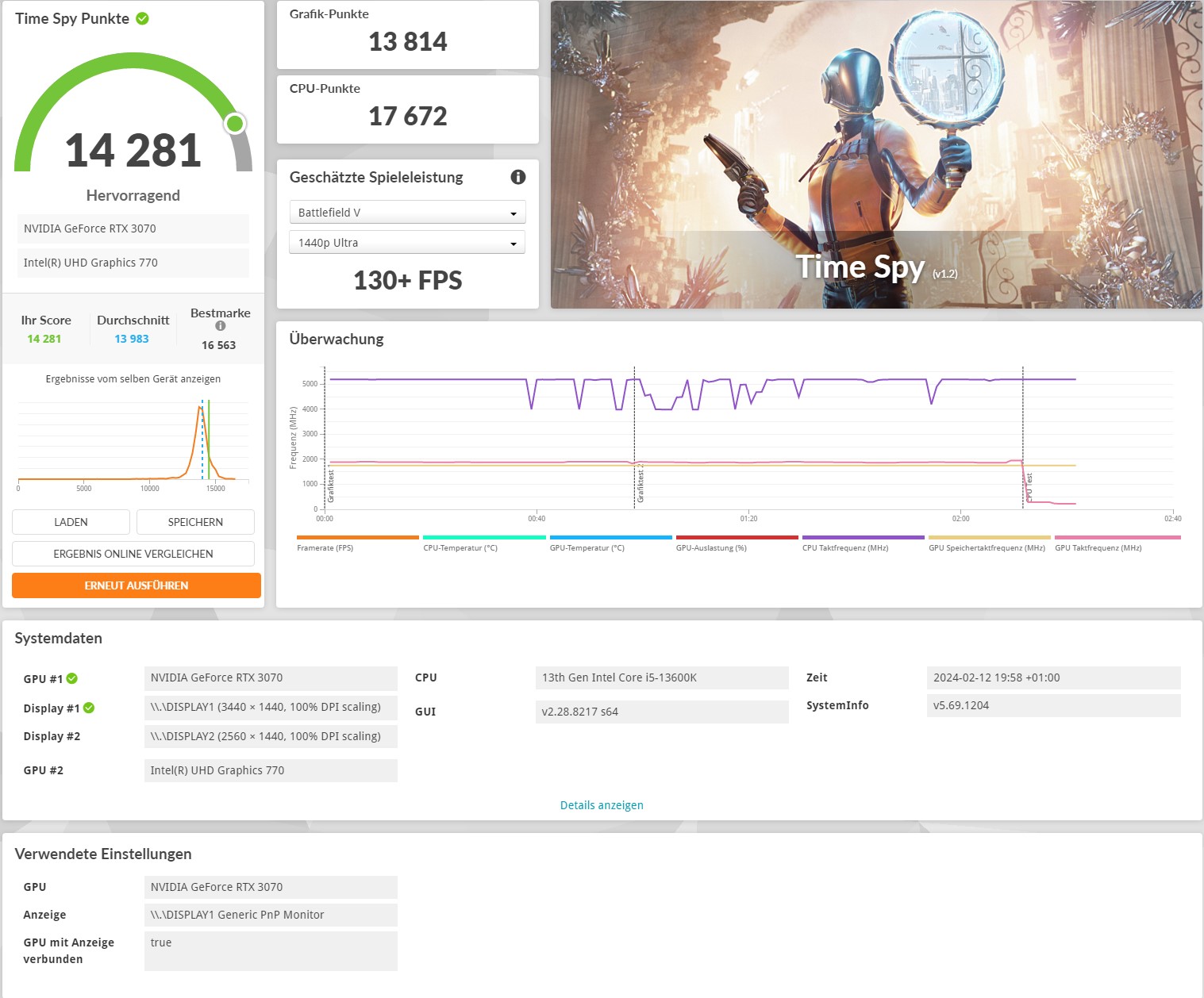Toggle the CPU-Temperatur (°C) legend entry
This screenshot has height=998, width=1204.
click(x=484, y=544)
